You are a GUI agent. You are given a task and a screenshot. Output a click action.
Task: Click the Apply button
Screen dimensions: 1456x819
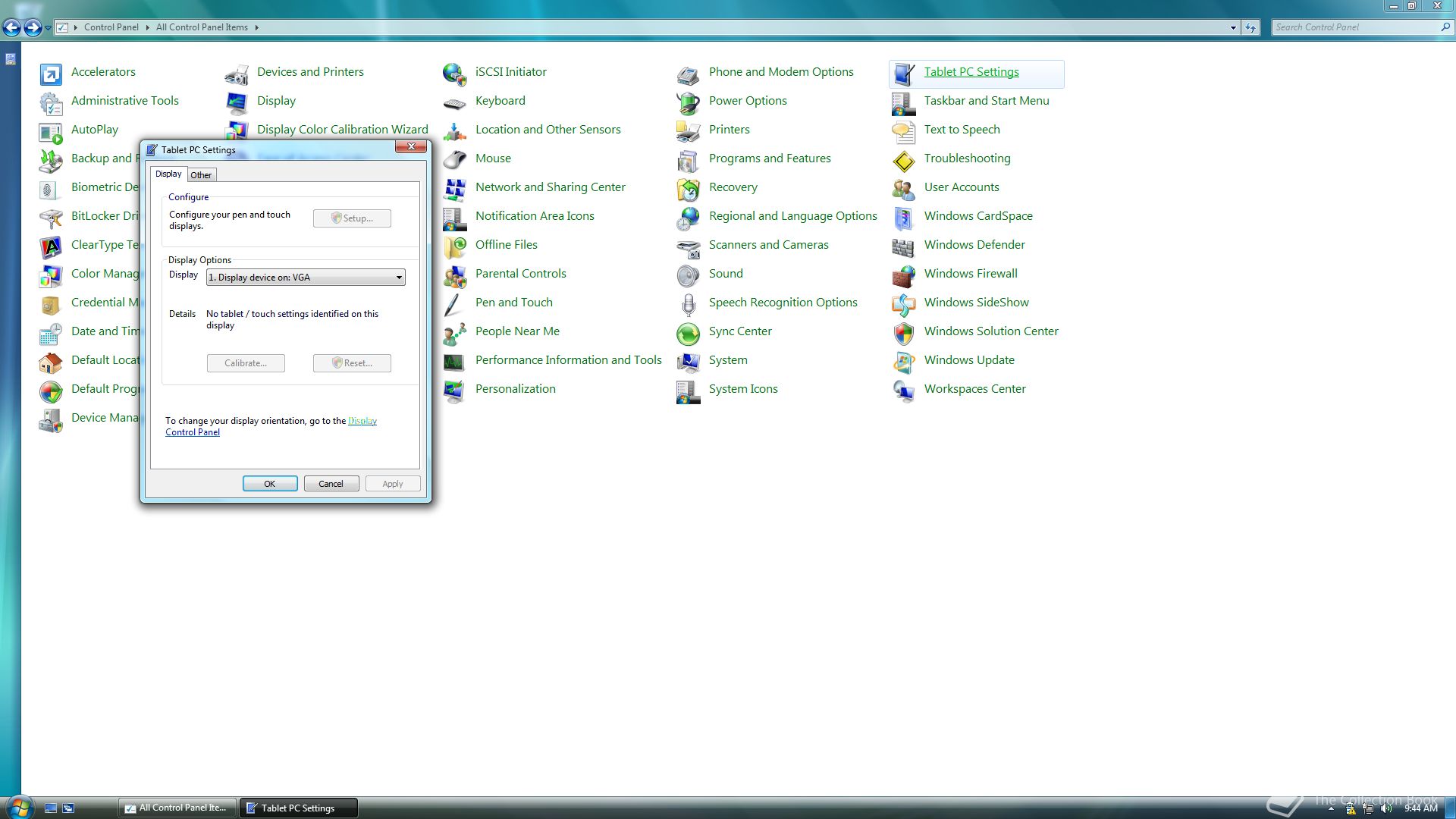(393, 484)
